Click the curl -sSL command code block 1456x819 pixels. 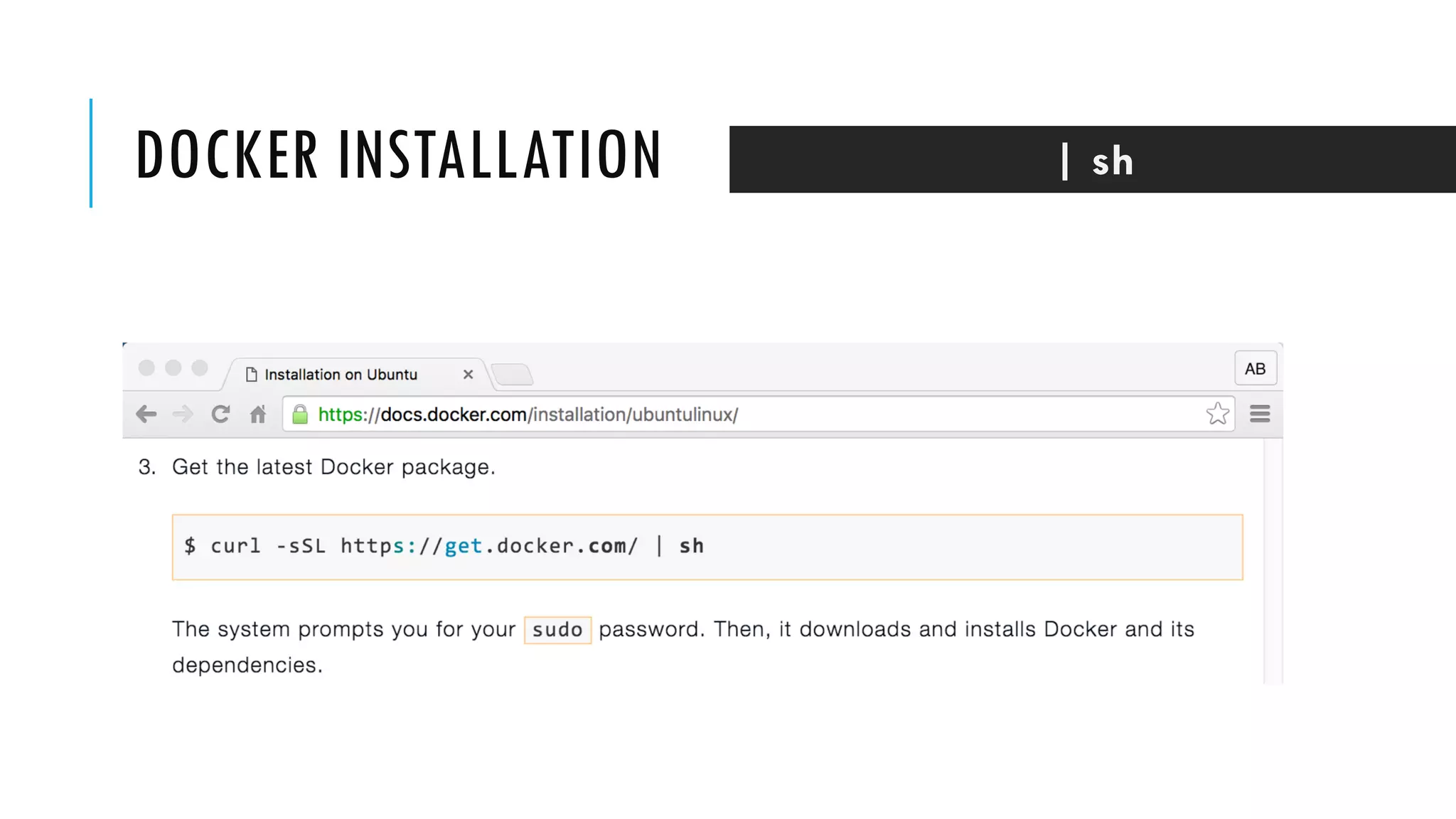[x=707, y=547]
